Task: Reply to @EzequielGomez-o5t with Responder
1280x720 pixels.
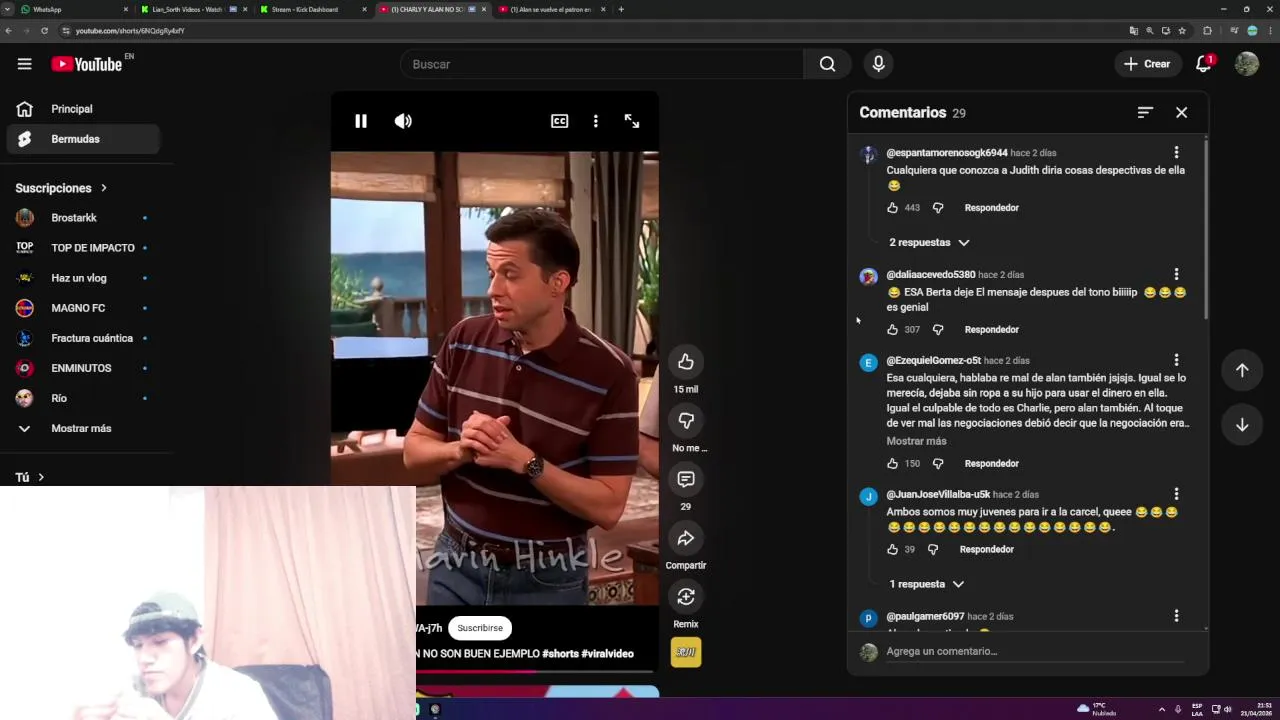Action: [x=991, y=464]
